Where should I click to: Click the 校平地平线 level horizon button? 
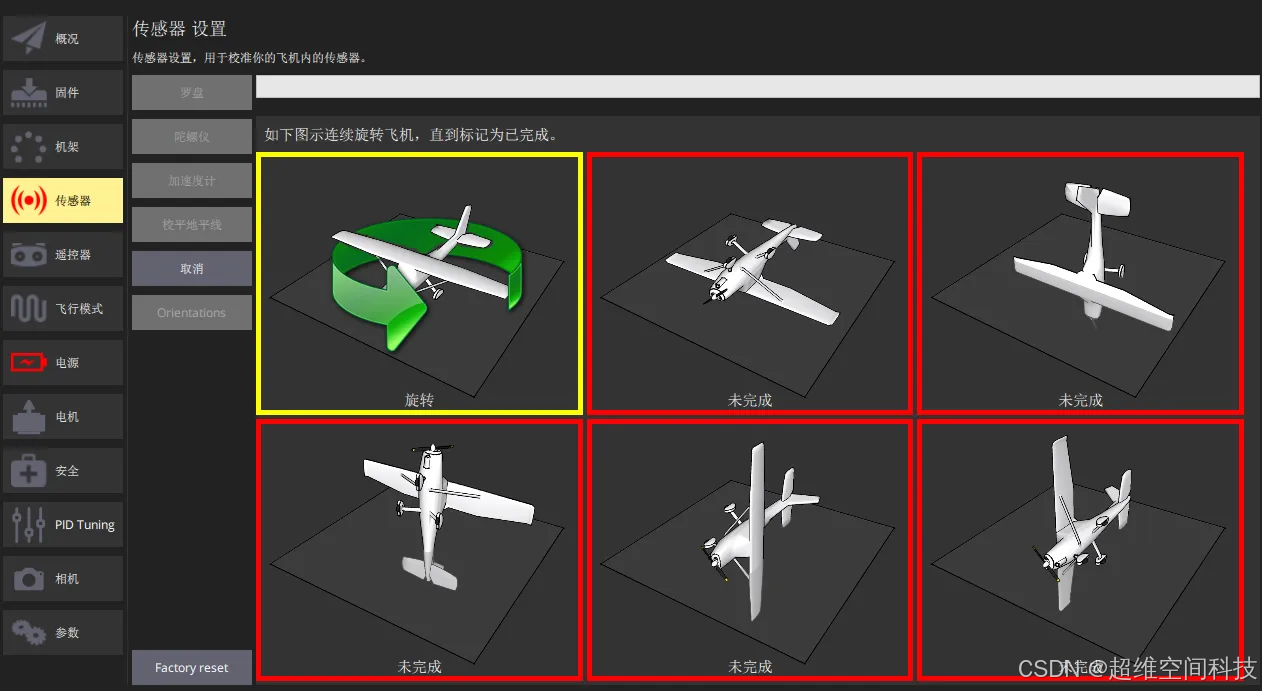pyautogui.click(x=192, y=224)
